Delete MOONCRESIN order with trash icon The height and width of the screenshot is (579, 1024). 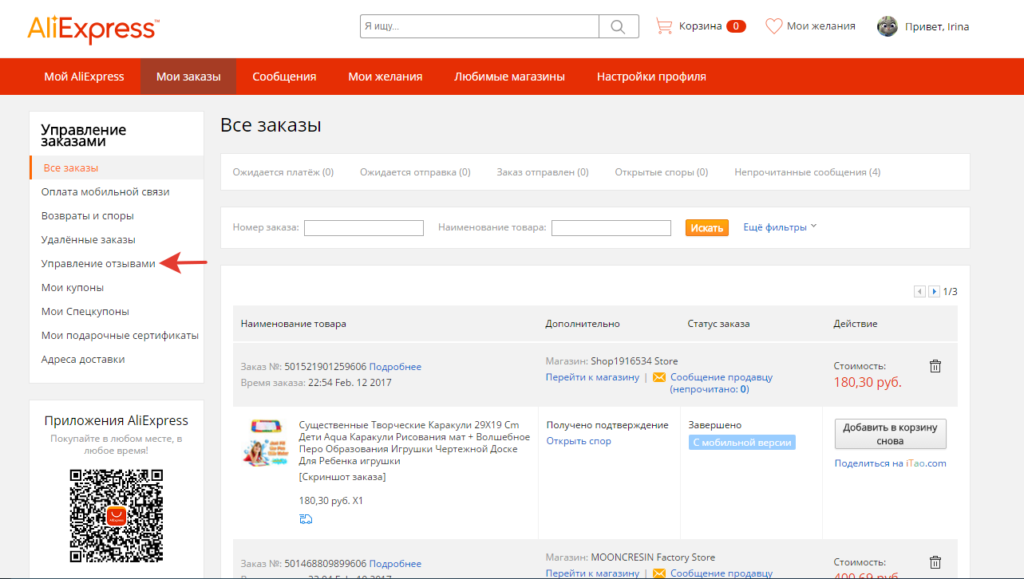(x=935, y=562)
